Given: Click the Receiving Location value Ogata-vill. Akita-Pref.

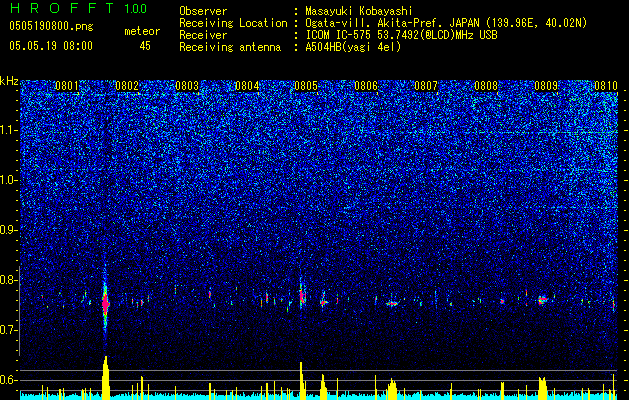Looking at the screenshot, I should (446, 24).
